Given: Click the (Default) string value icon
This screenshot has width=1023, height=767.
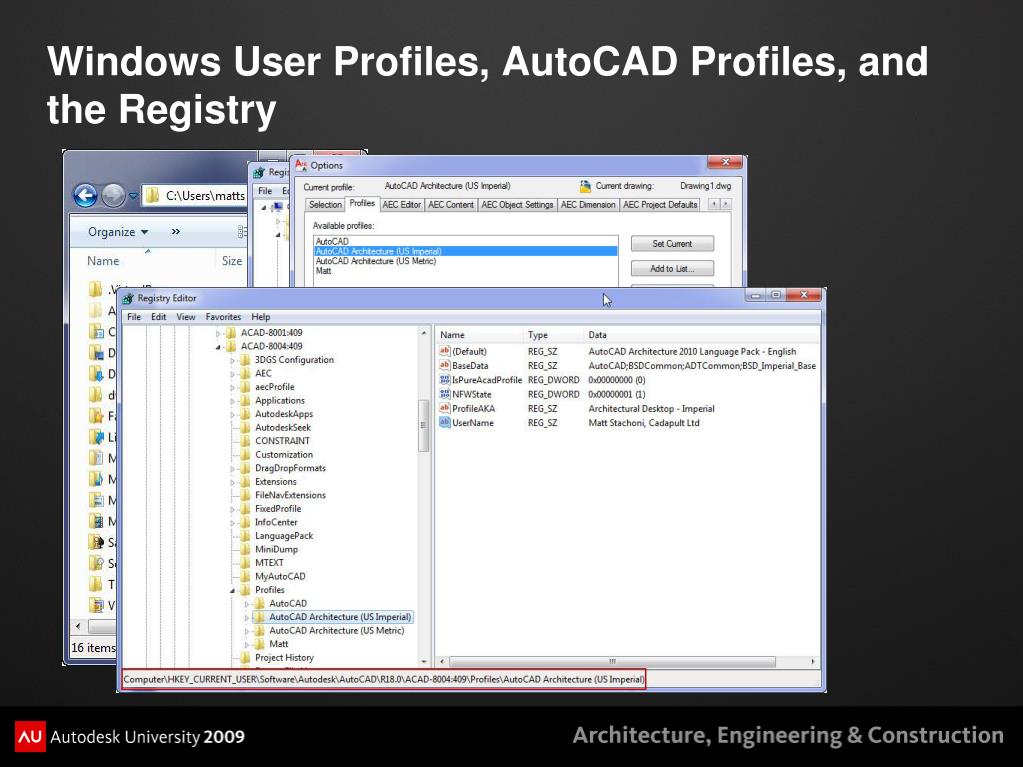Looking at the screenshot, I should point(445,351).
